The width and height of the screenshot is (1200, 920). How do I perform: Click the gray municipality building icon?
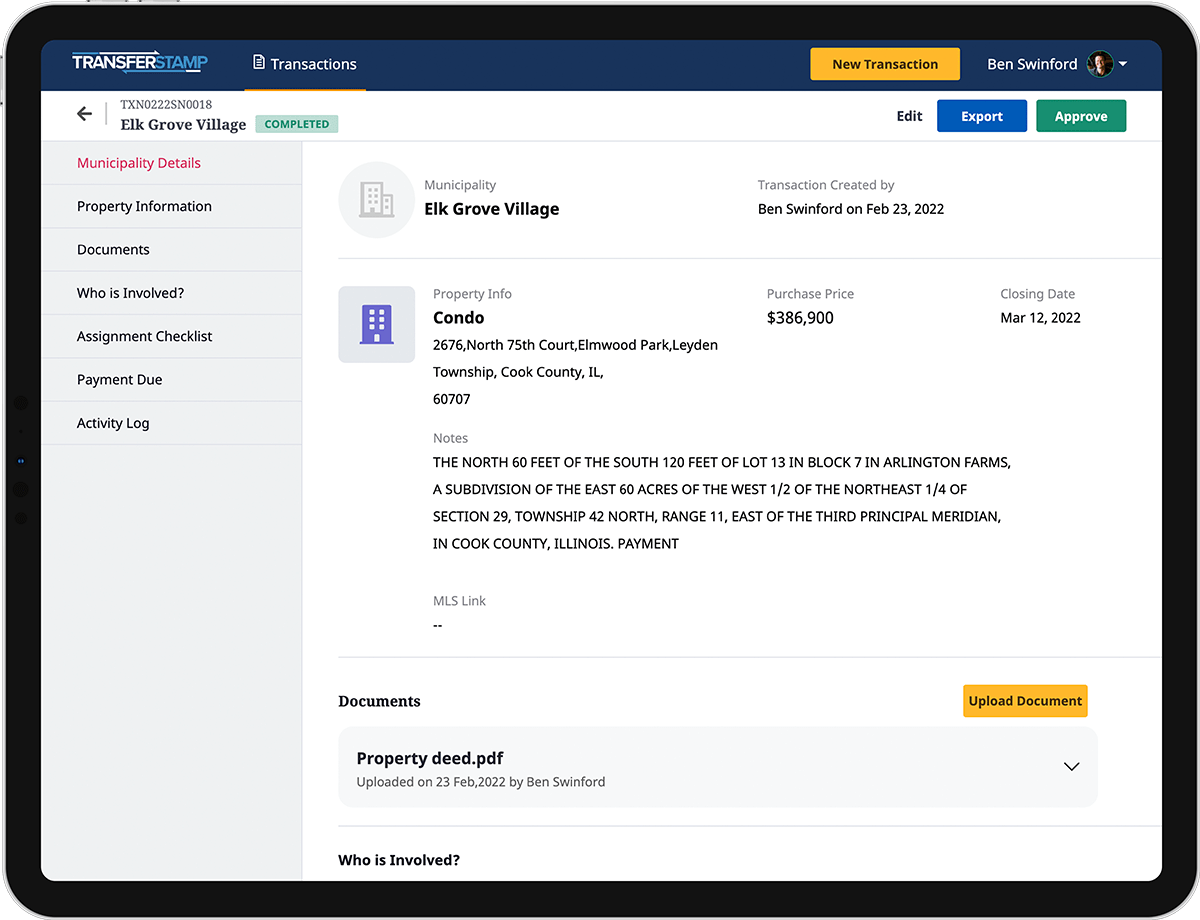click(x=376, y=199)
